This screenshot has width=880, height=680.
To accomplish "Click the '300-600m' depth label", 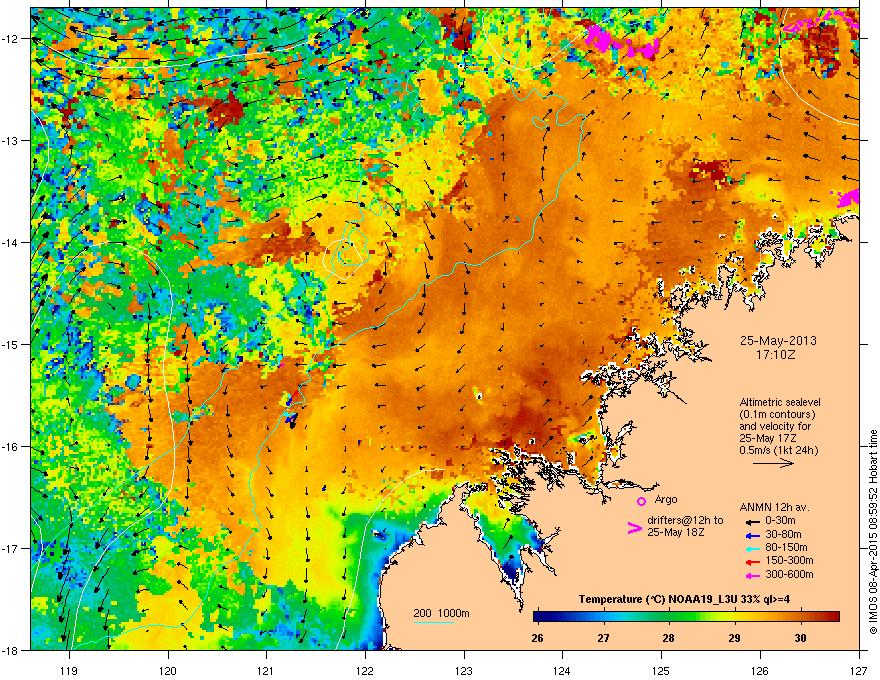I will (789, 574).
